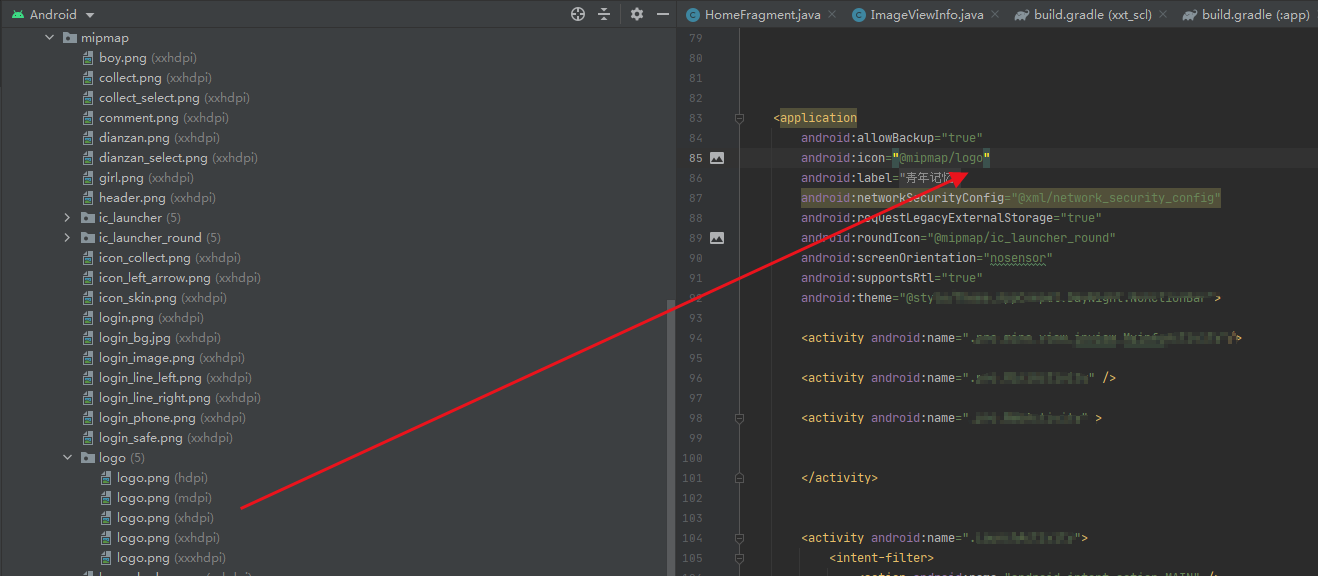Select logo.png (xhdpi) file
The image size is (1318, 576).
coord(165,518)
